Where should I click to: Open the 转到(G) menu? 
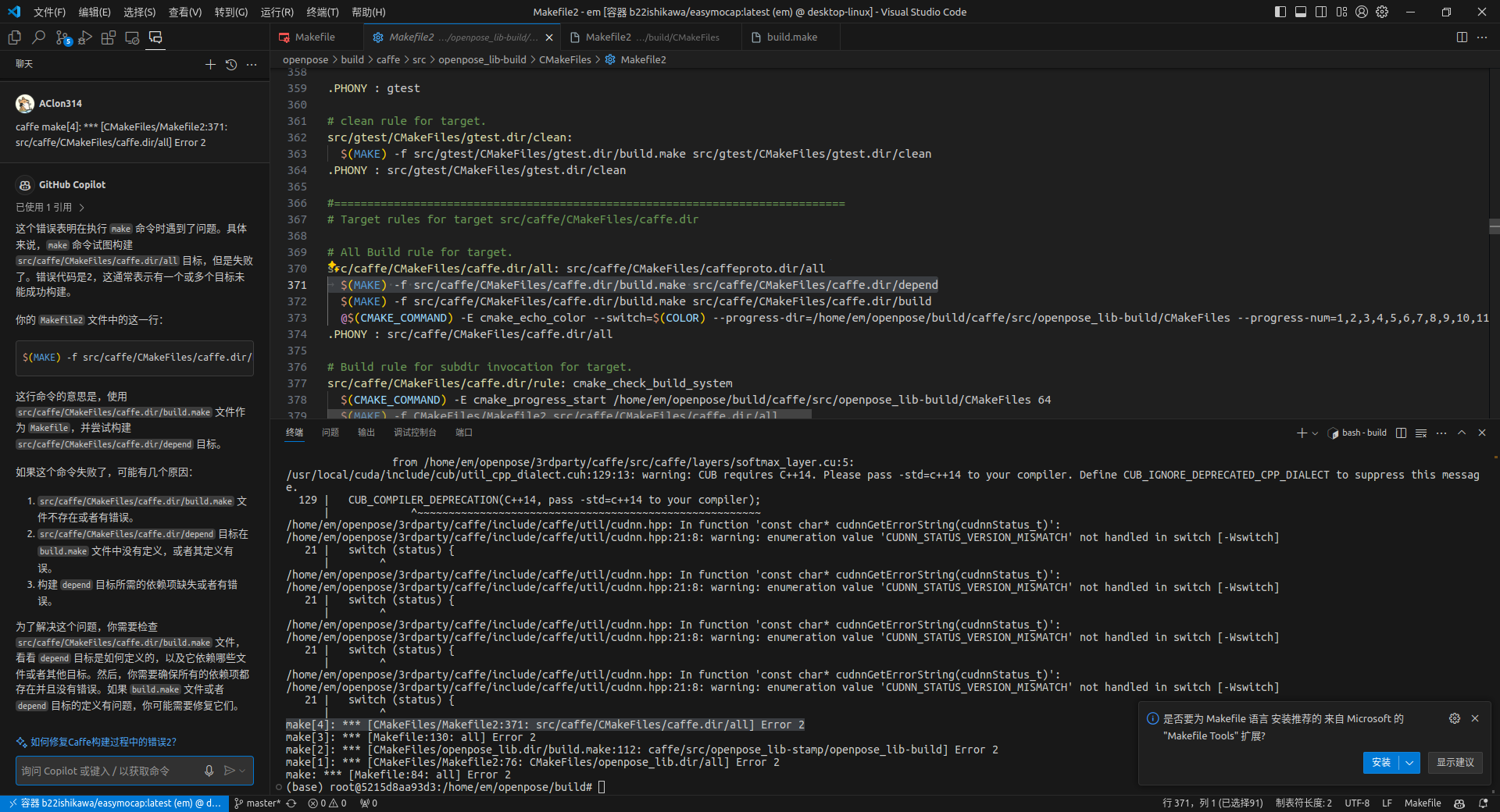coord(231,12)
